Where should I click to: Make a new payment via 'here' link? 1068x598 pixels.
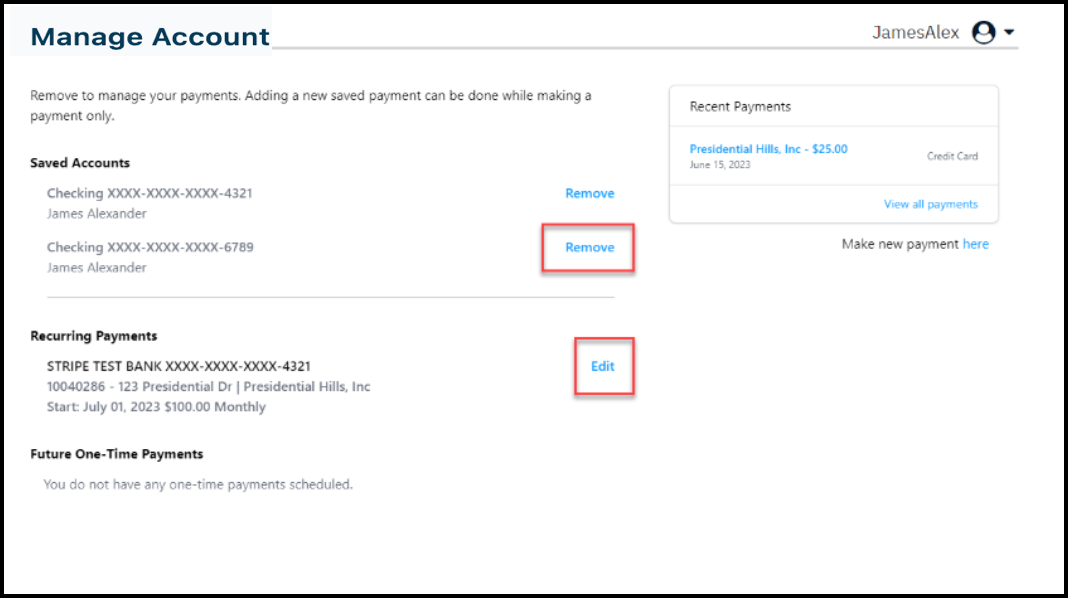click(x=975, y=244)
